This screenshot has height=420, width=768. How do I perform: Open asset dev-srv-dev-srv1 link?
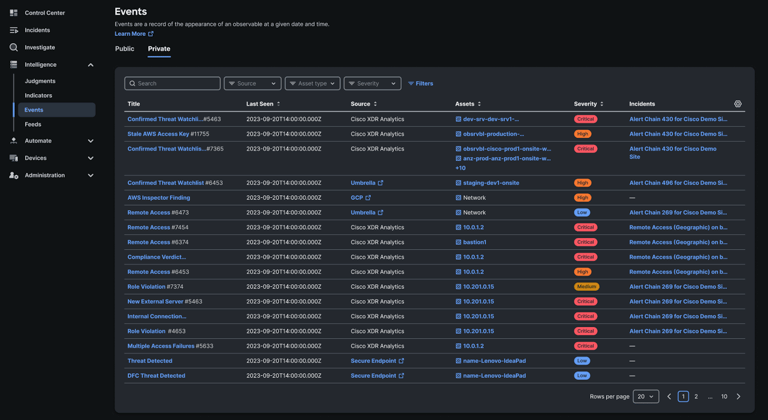491,119
